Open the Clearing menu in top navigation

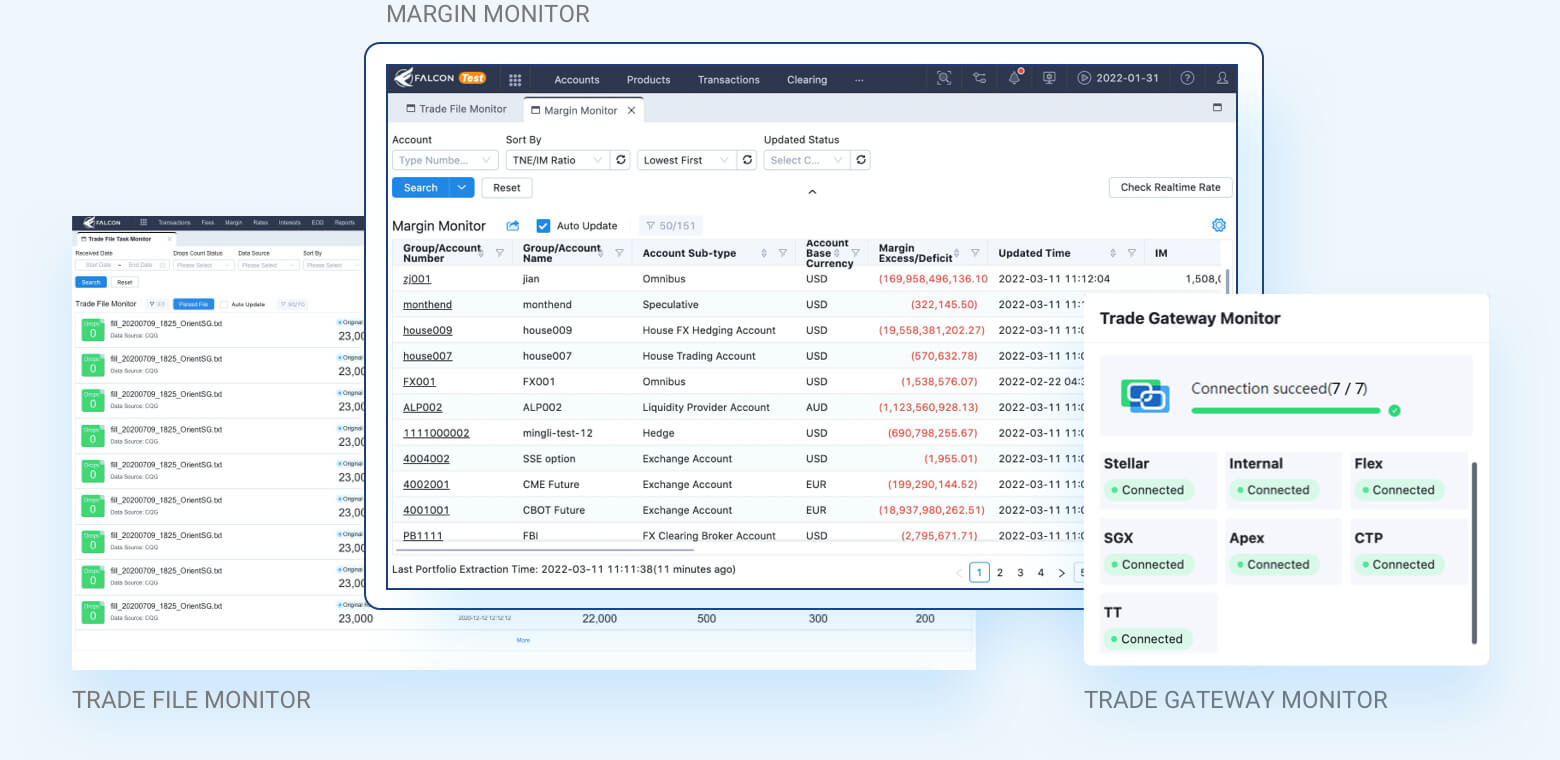pyautogui.click(x=806, y=79)
